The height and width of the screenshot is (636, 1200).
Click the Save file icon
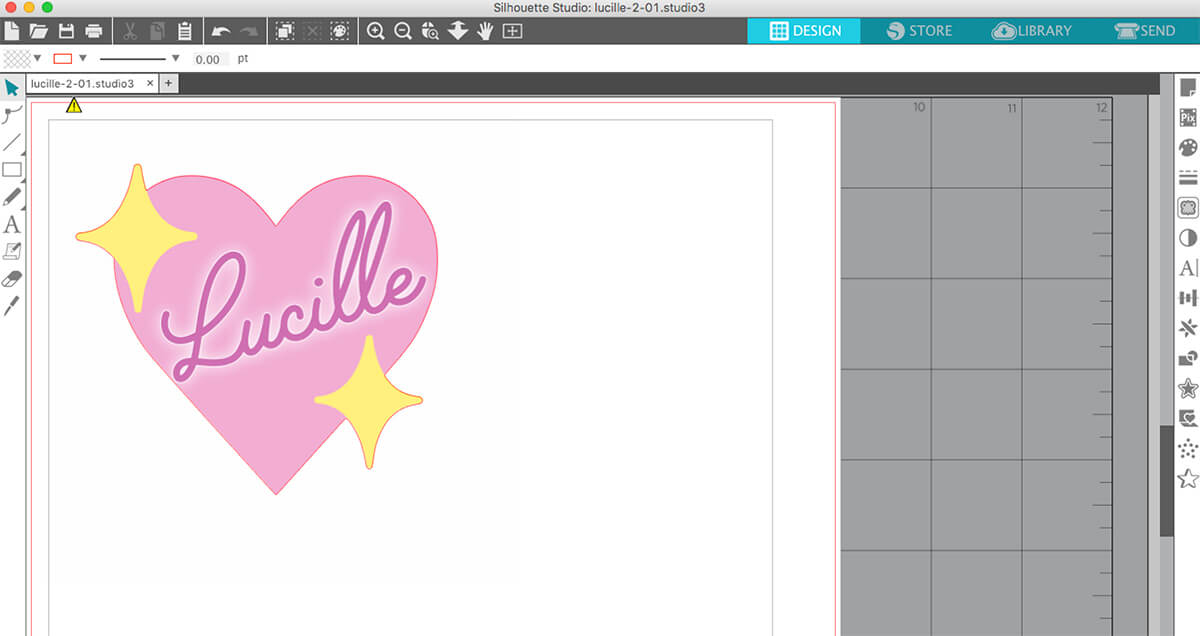[66, 31]
